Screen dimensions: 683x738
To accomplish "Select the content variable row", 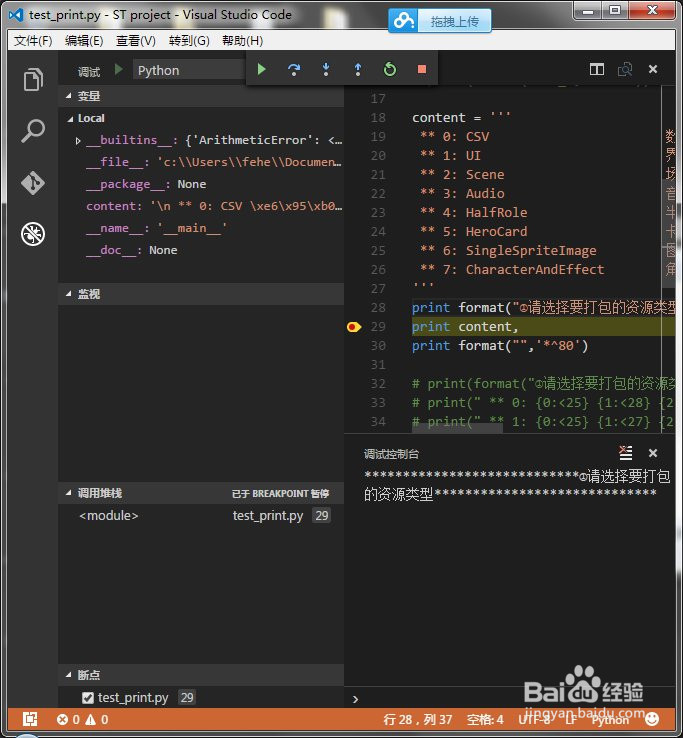I will [x=201, y=206].
